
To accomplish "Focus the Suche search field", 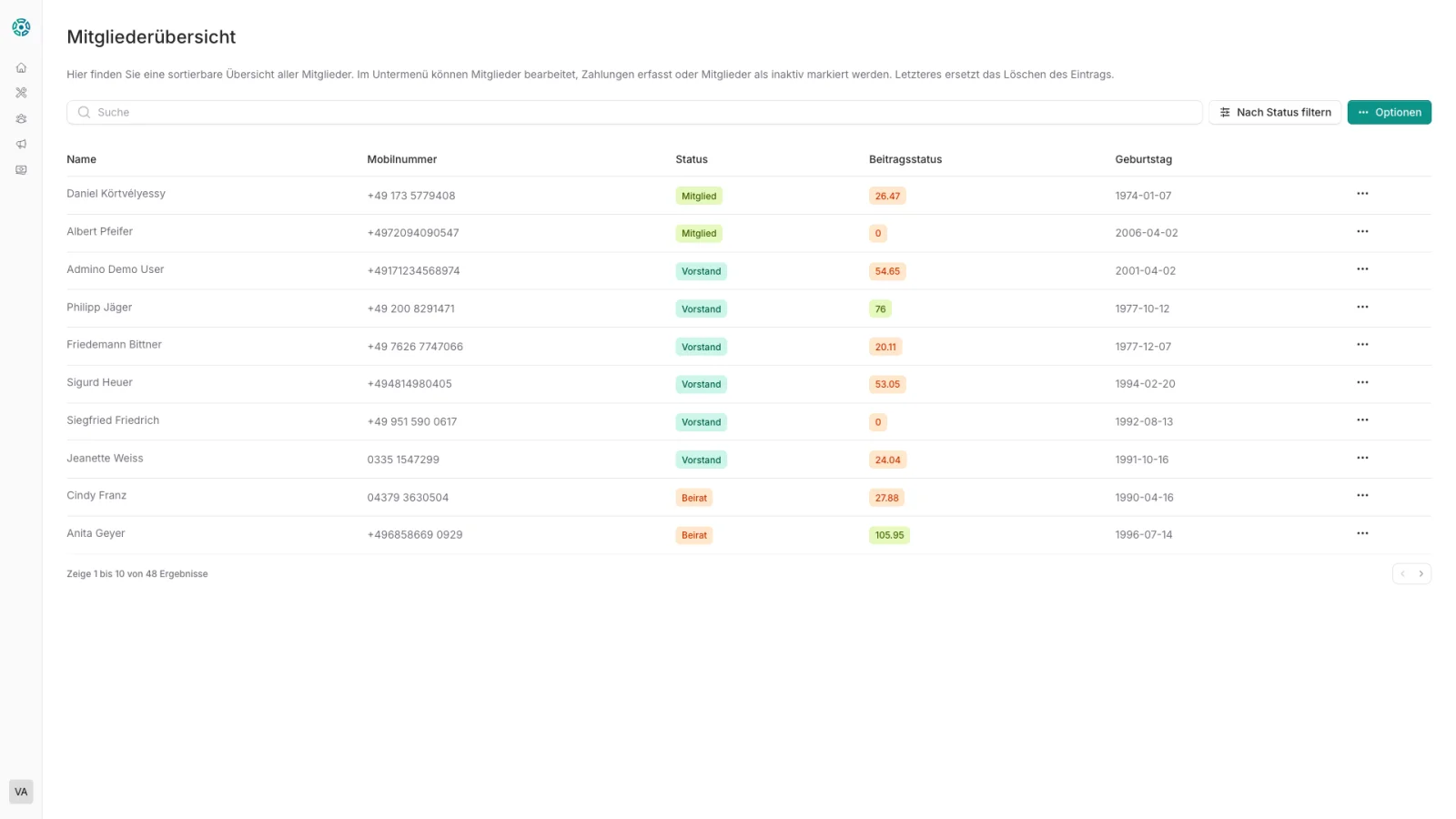I will point(637,112).
